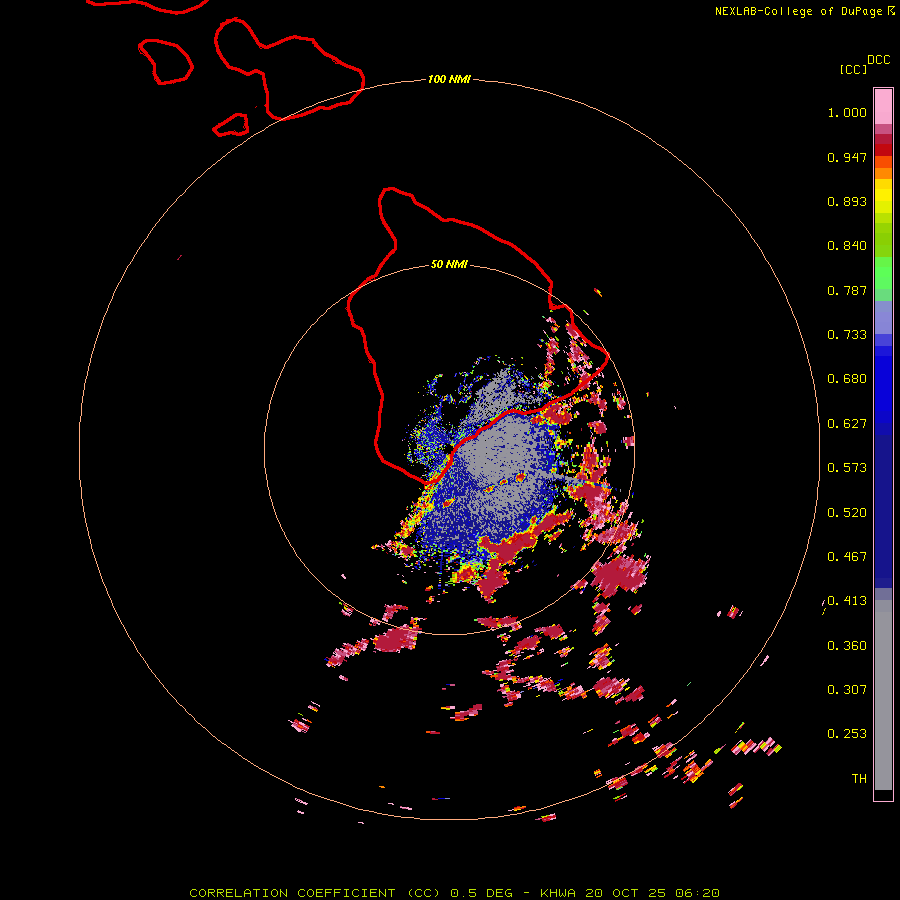The image size is (900, 900).
Task: Select the 0.893 legend value
Action: [x=847, y=201]
